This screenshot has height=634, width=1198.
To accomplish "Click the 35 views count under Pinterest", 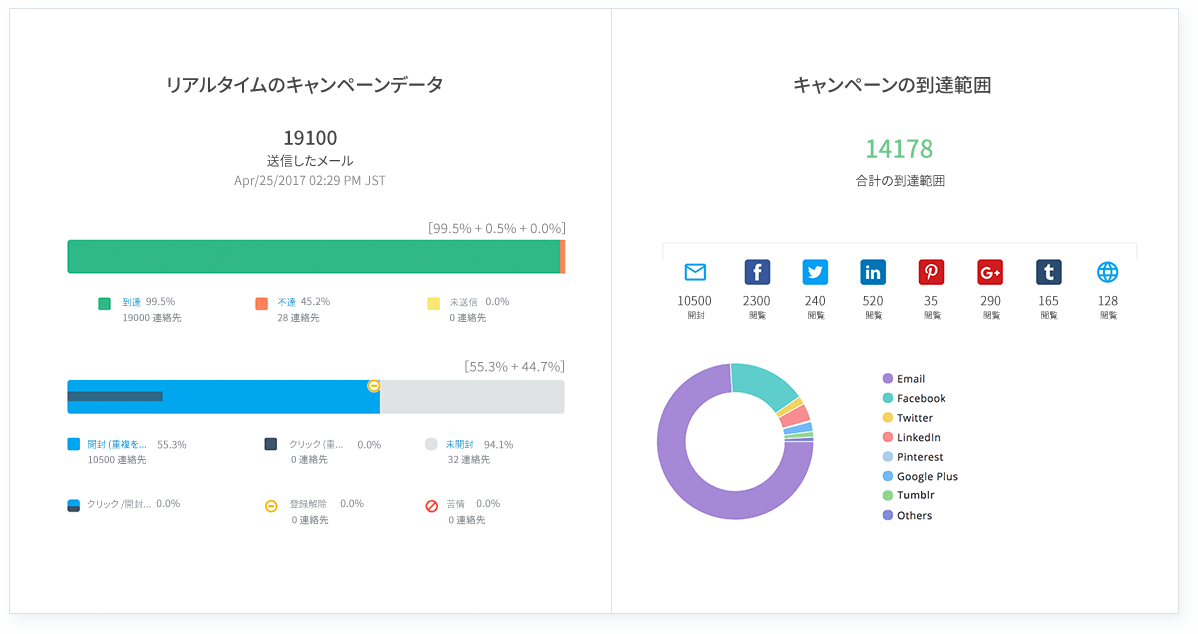I will pos(931,301).
